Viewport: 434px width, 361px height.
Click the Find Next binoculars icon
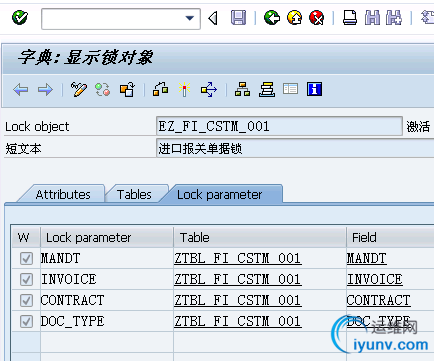(x=394, y=18)
